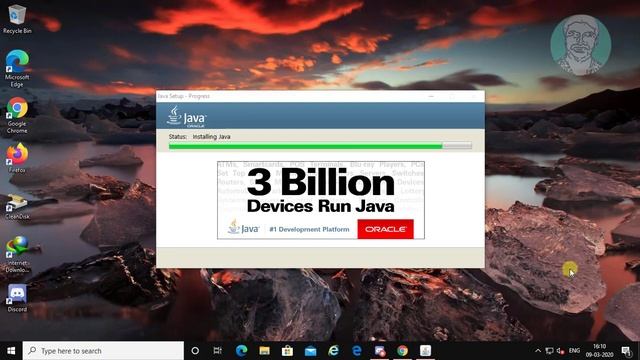Screen dimensions: 640x360
Task: Switch to the screen recorder taskbar app
Action: pos(380,351)
